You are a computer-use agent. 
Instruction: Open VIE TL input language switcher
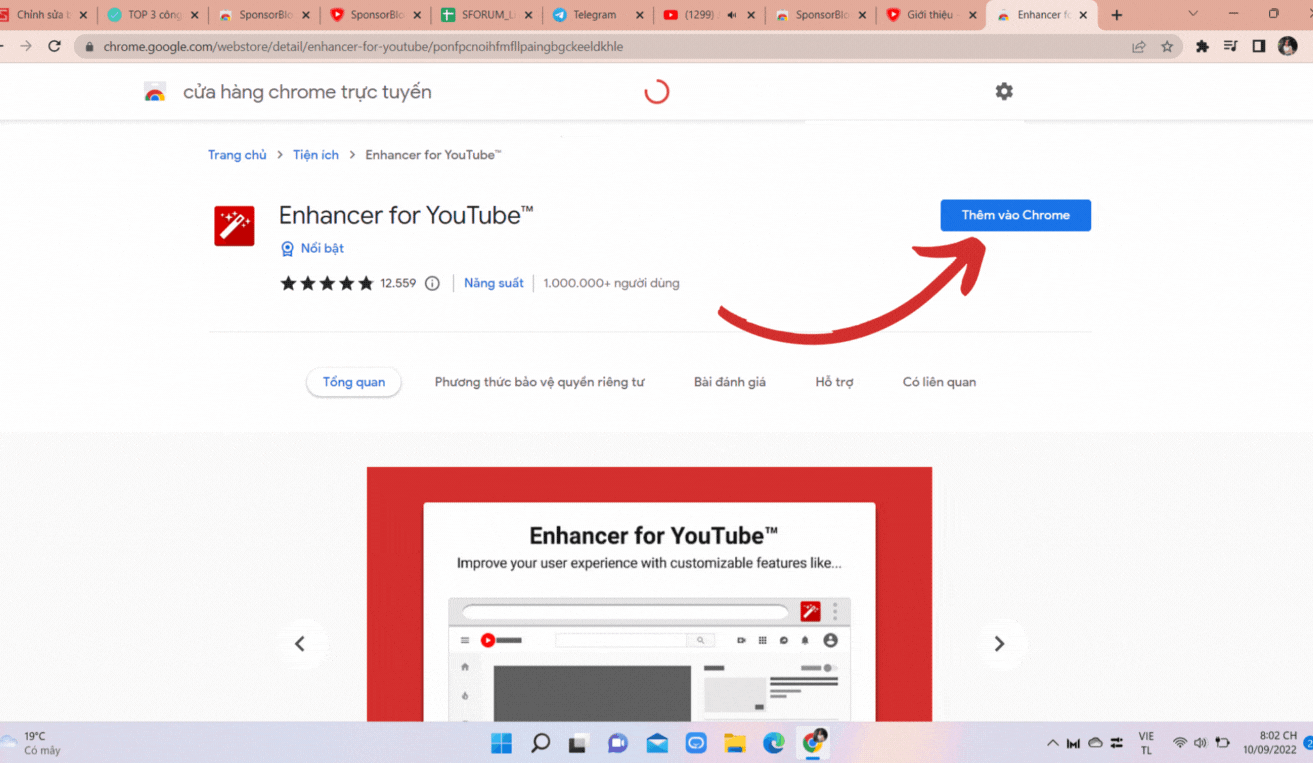(1146, 743)
